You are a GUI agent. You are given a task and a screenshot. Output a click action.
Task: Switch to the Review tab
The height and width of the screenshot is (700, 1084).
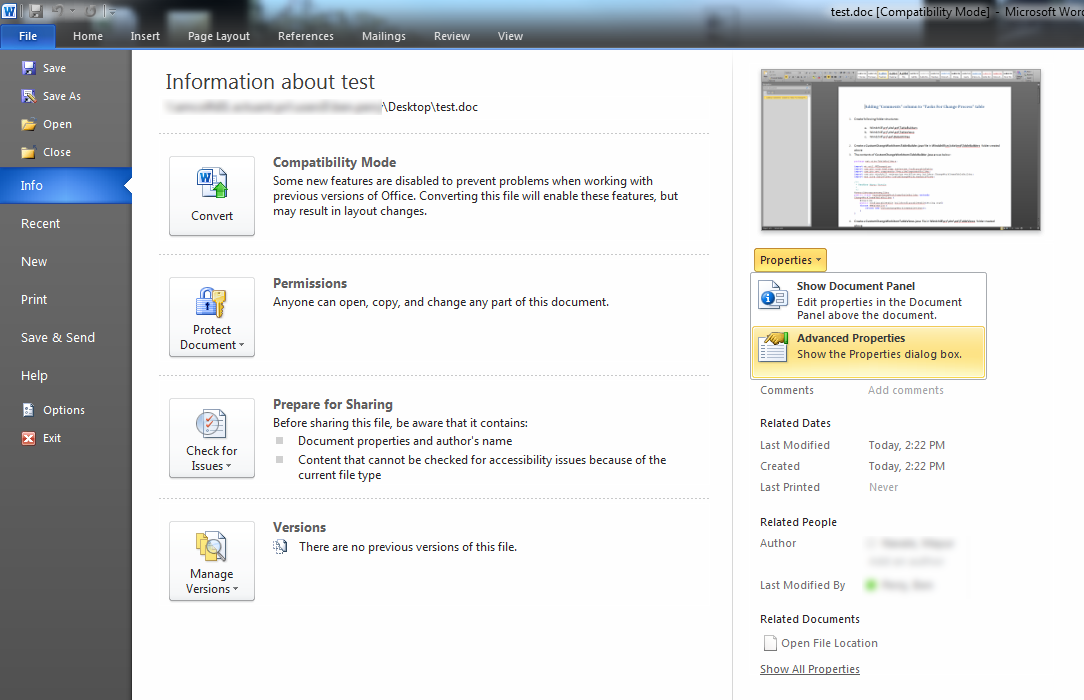451,36
